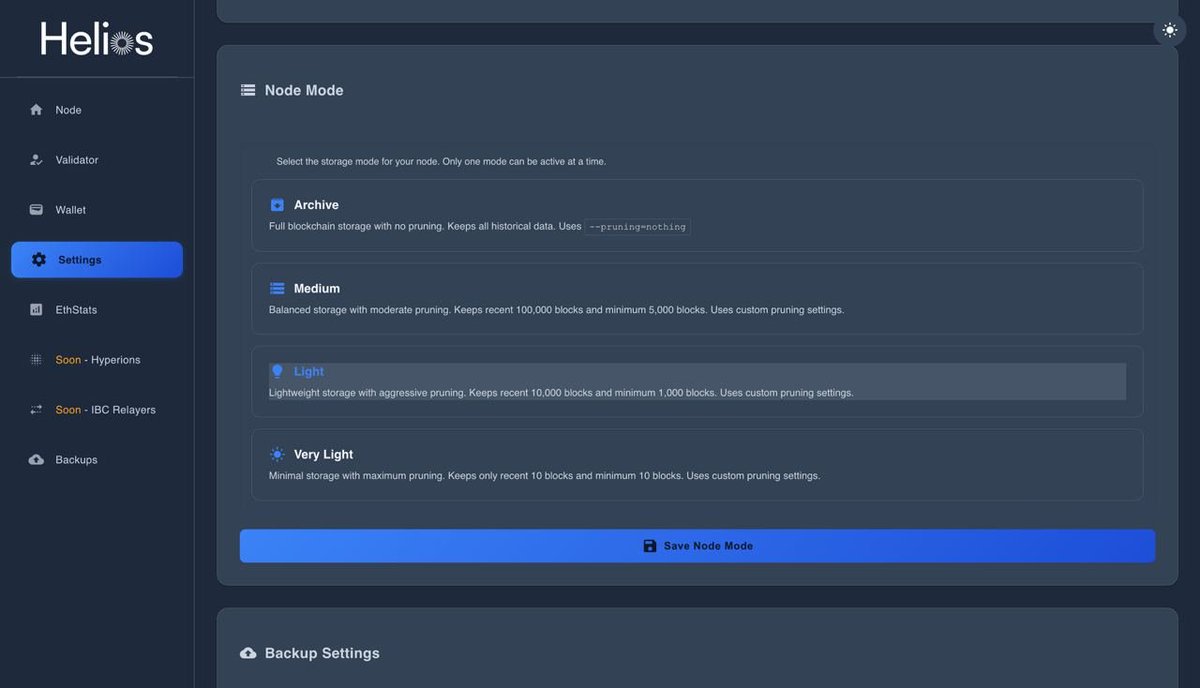The height and width of the screenshot is (688, 1200).
Task: Click the Settings gear icon
Action: [39, 260]
